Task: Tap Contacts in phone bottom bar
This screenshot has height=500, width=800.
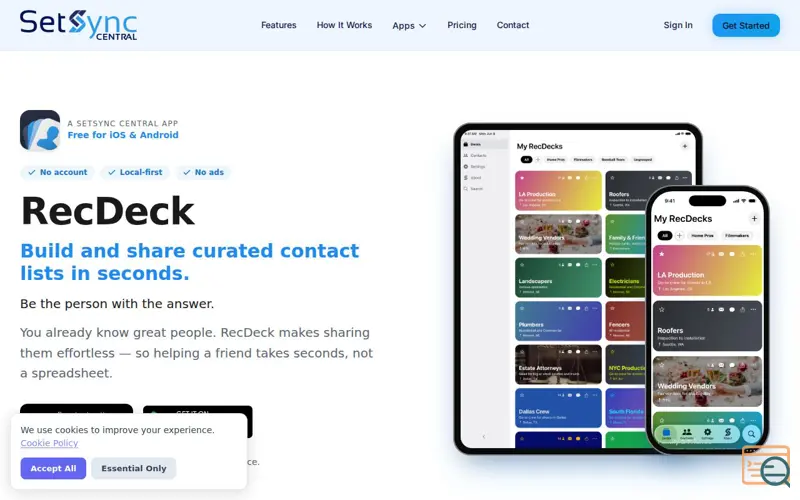Action: pos(687,434)
